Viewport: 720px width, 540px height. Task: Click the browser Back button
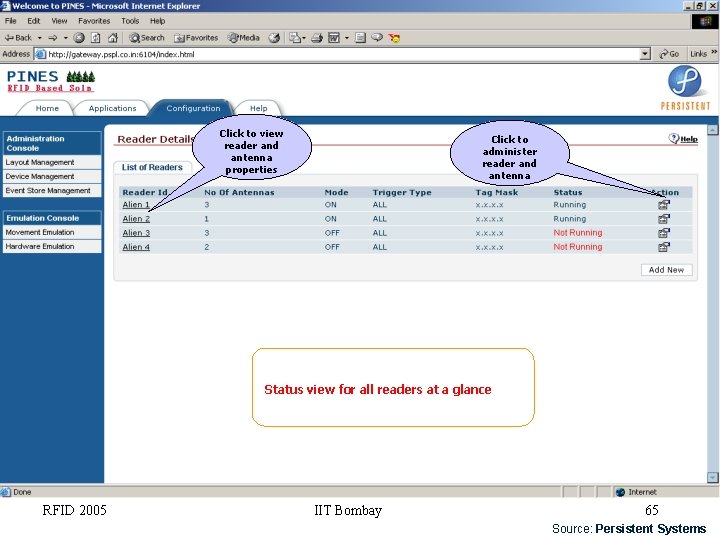pos(18,38)
